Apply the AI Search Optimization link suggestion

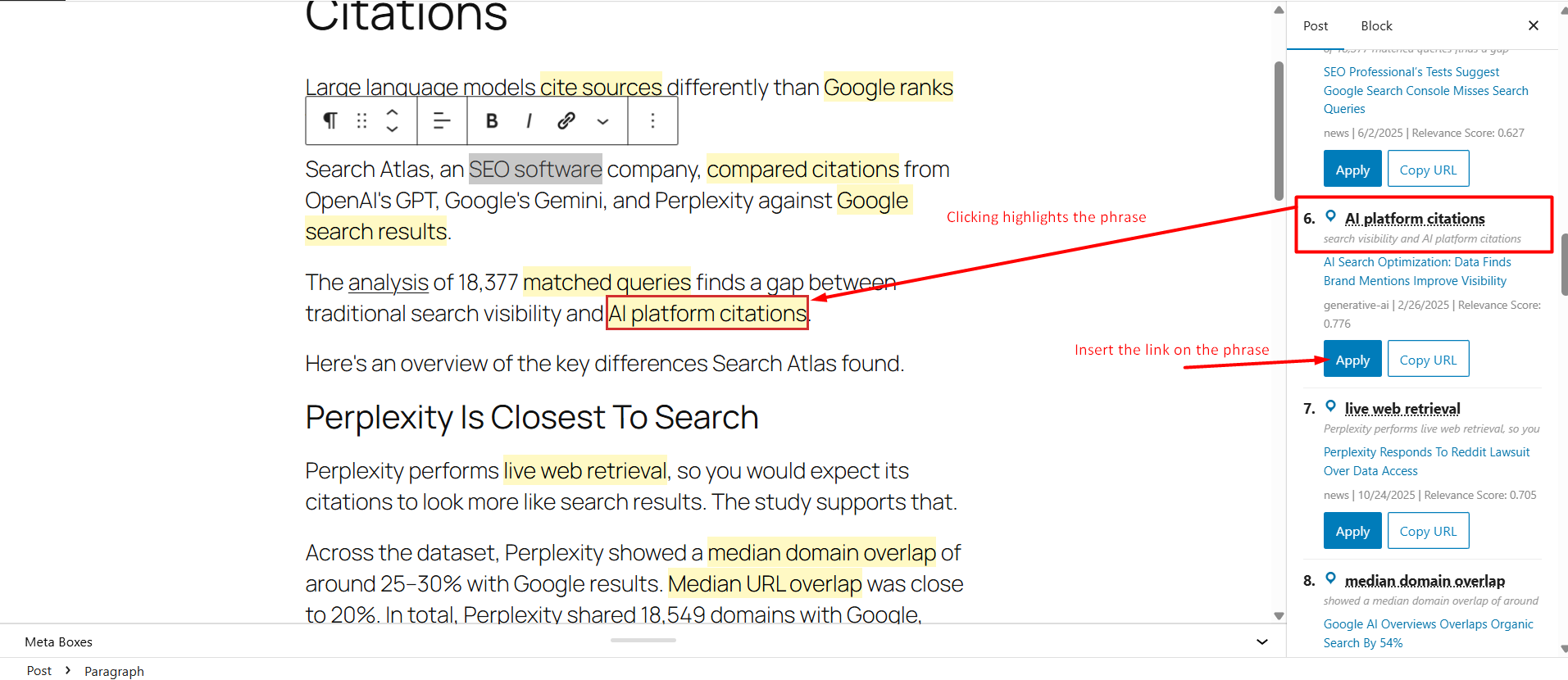click(x=1352, y=360)
